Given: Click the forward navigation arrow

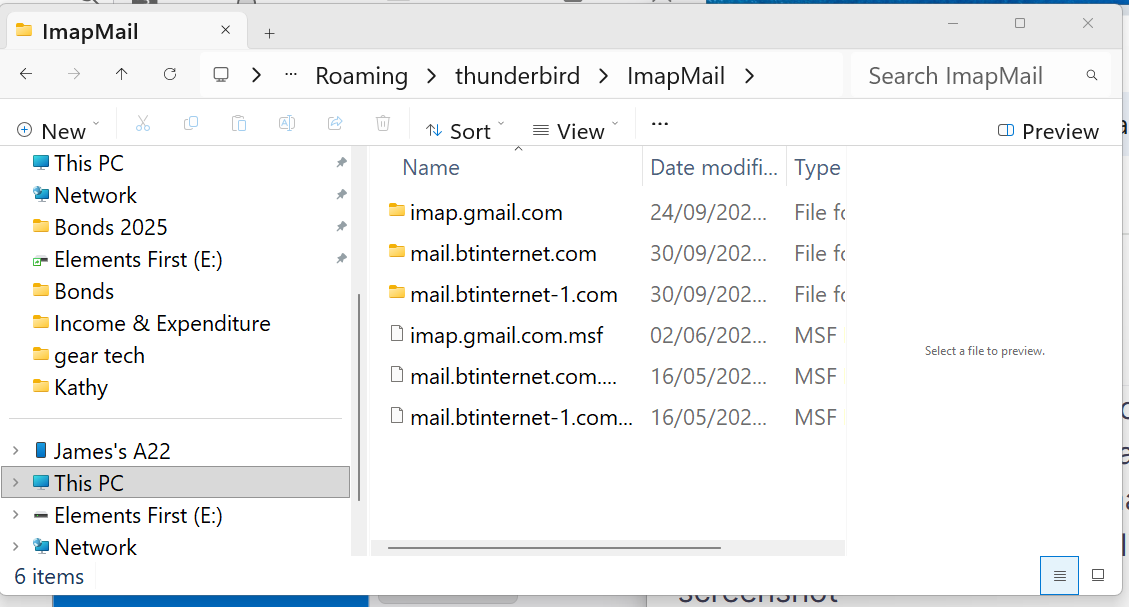Looking at the screenshot, I should click(x=73, y=74).
